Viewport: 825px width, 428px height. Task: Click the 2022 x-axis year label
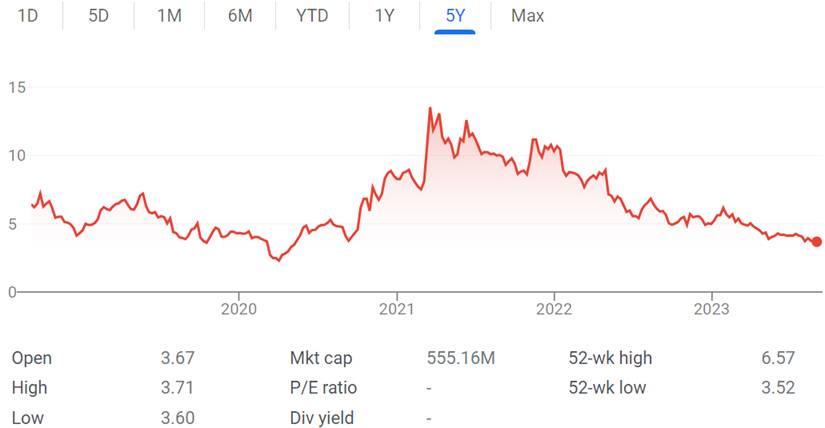tap(554, 308)
